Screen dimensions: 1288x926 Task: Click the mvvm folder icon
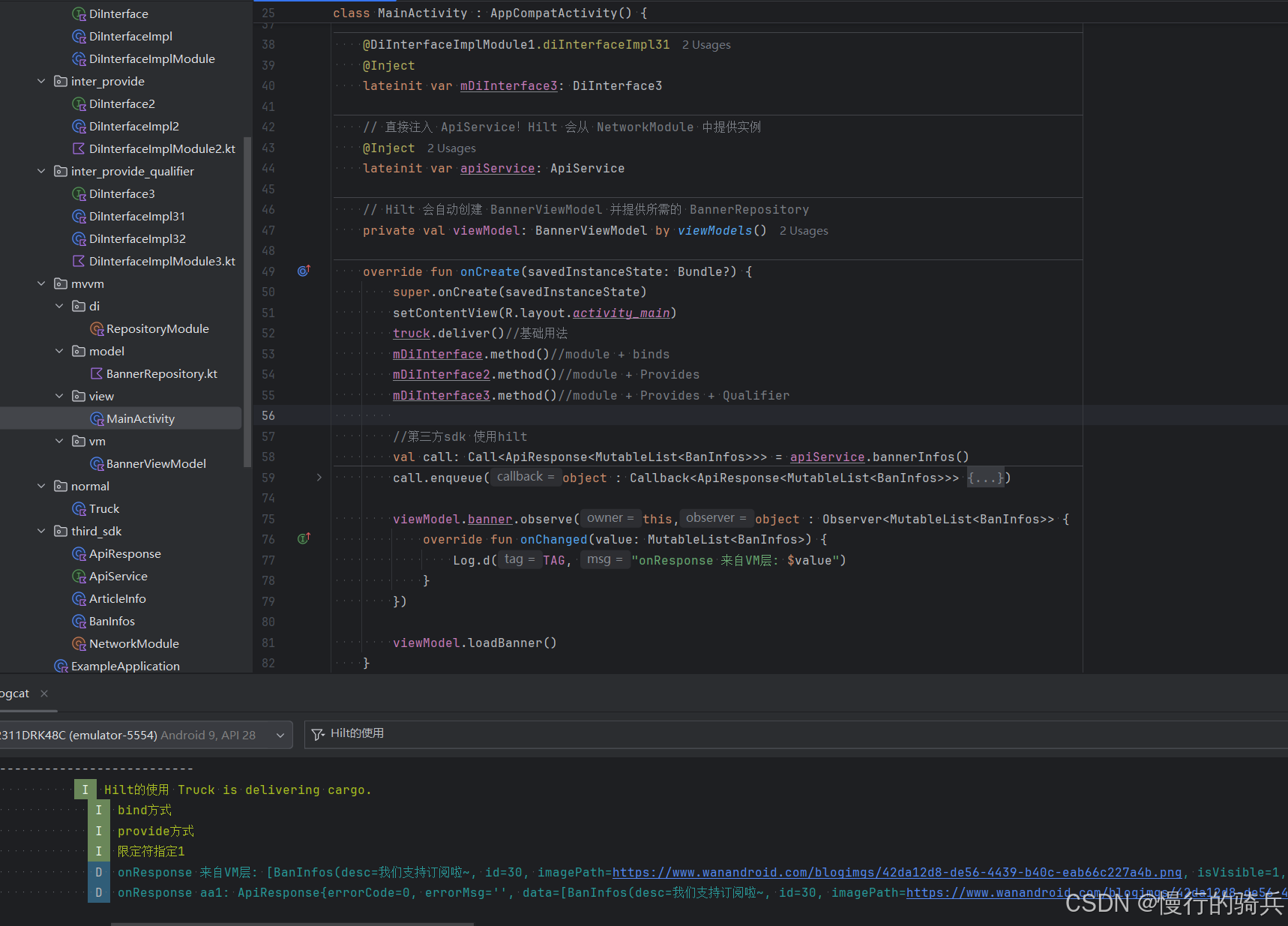tap(61, 283)
